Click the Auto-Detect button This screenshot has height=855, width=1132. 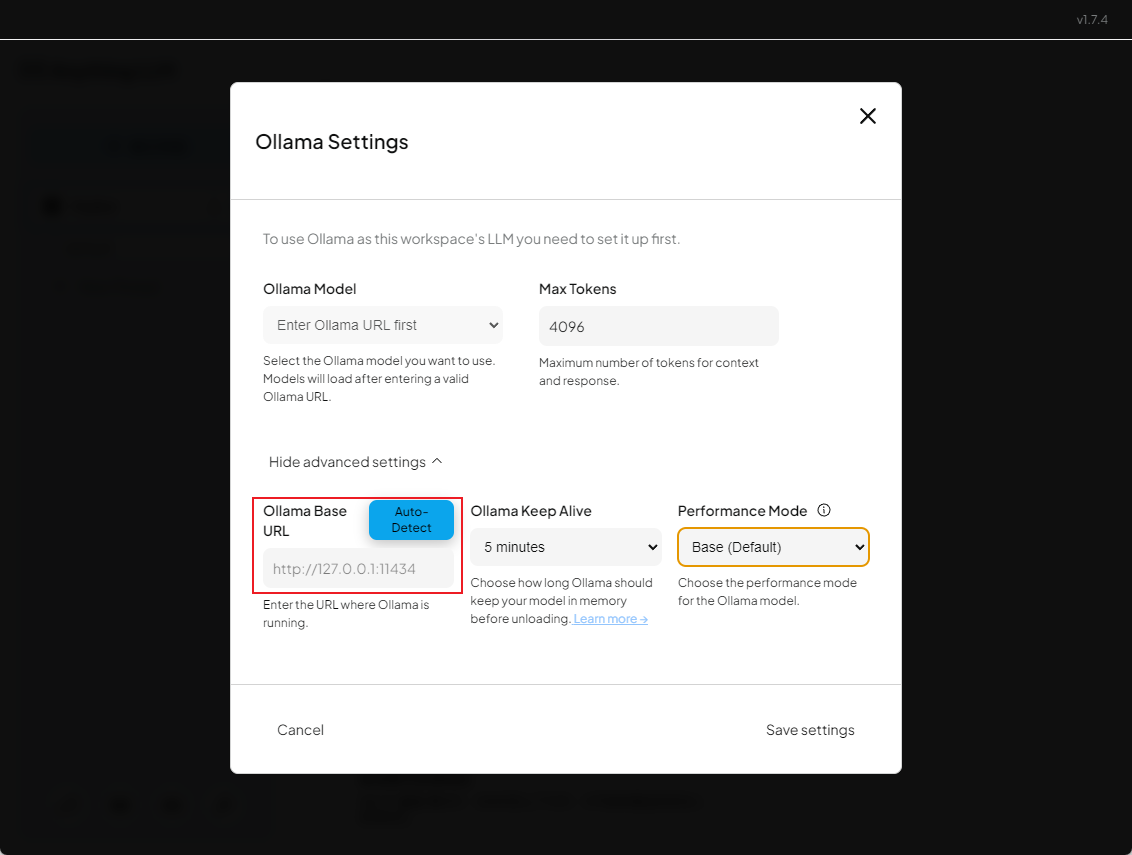click(412, 520)
